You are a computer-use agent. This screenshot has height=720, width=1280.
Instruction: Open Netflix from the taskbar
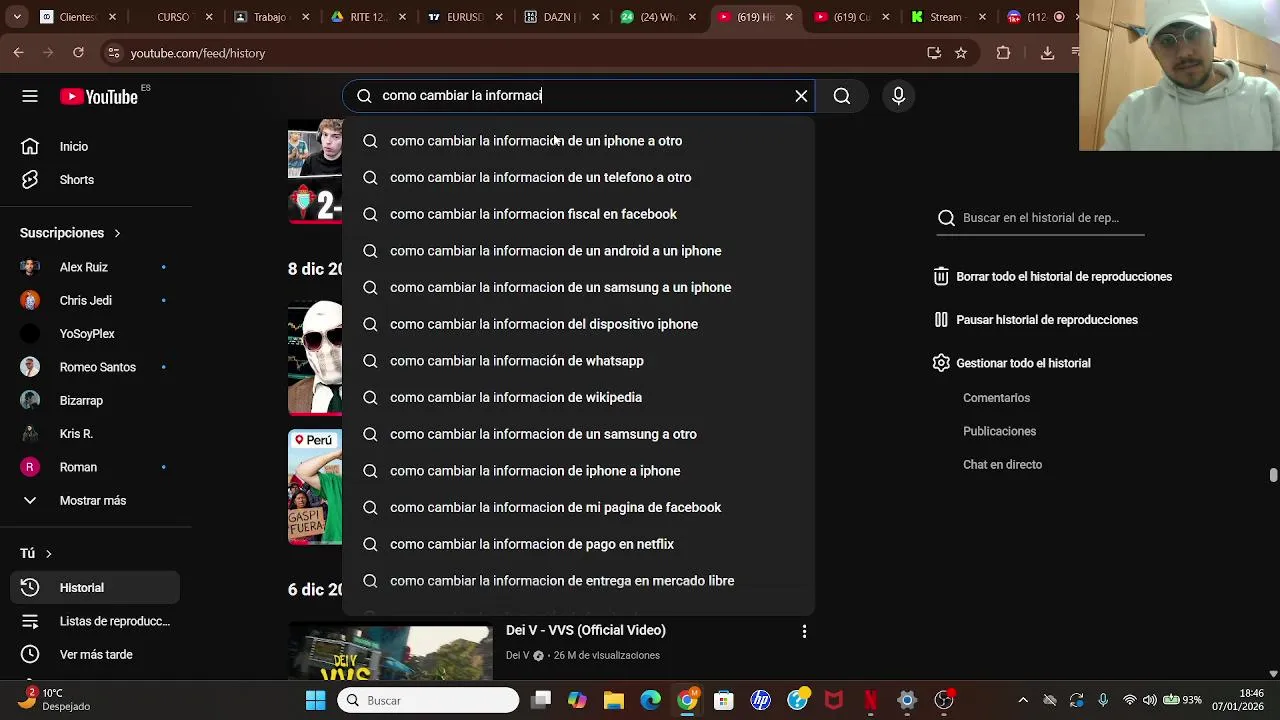(871, 700)
